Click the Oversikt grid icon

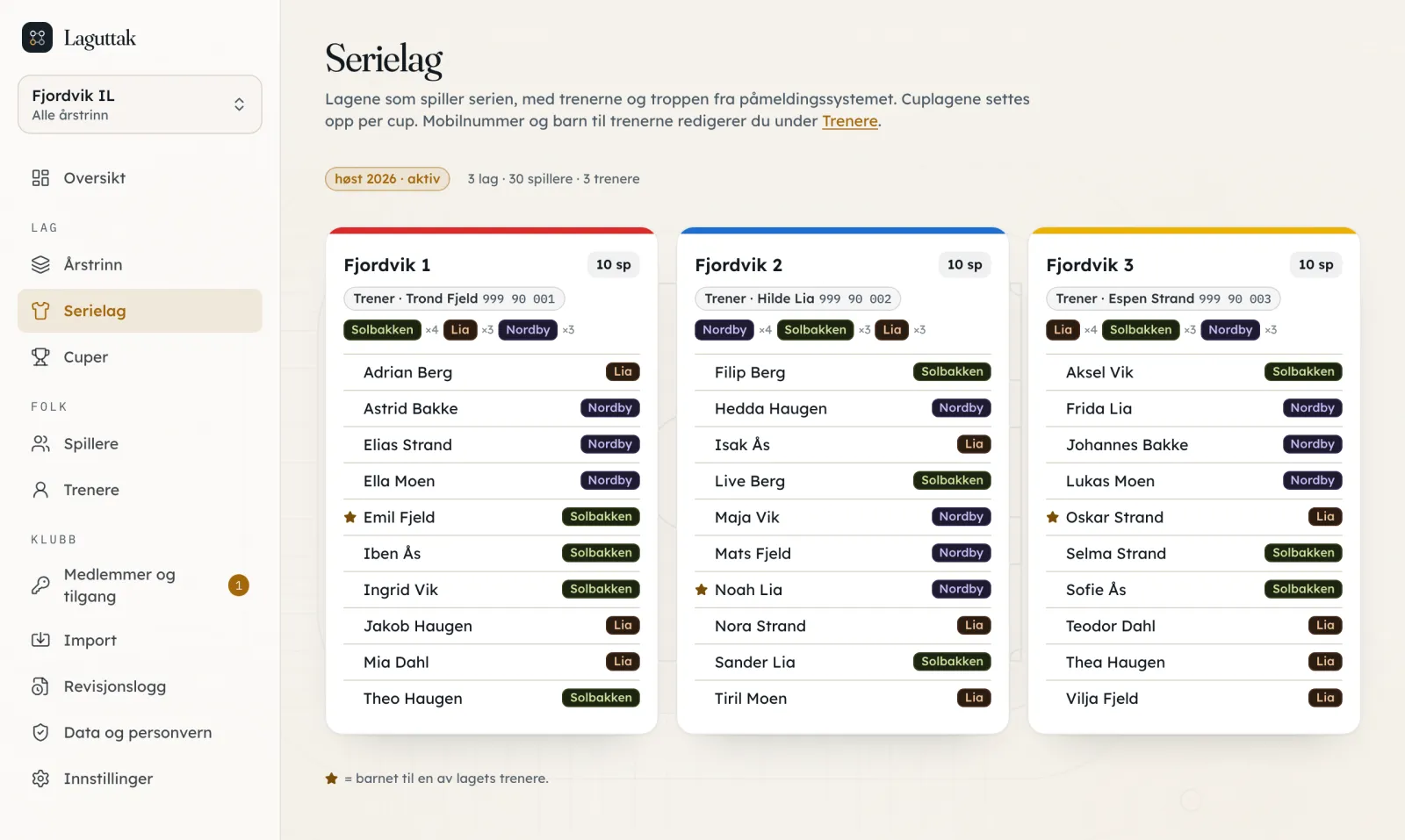click(x=40, y=178)
